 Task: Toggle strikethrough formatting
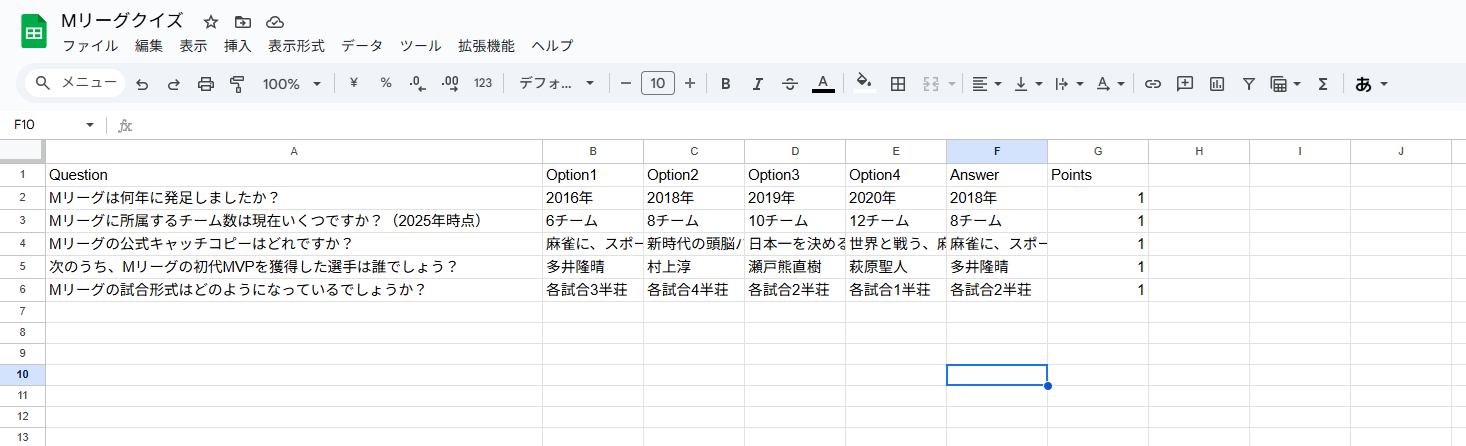click(x=790, y=84)
